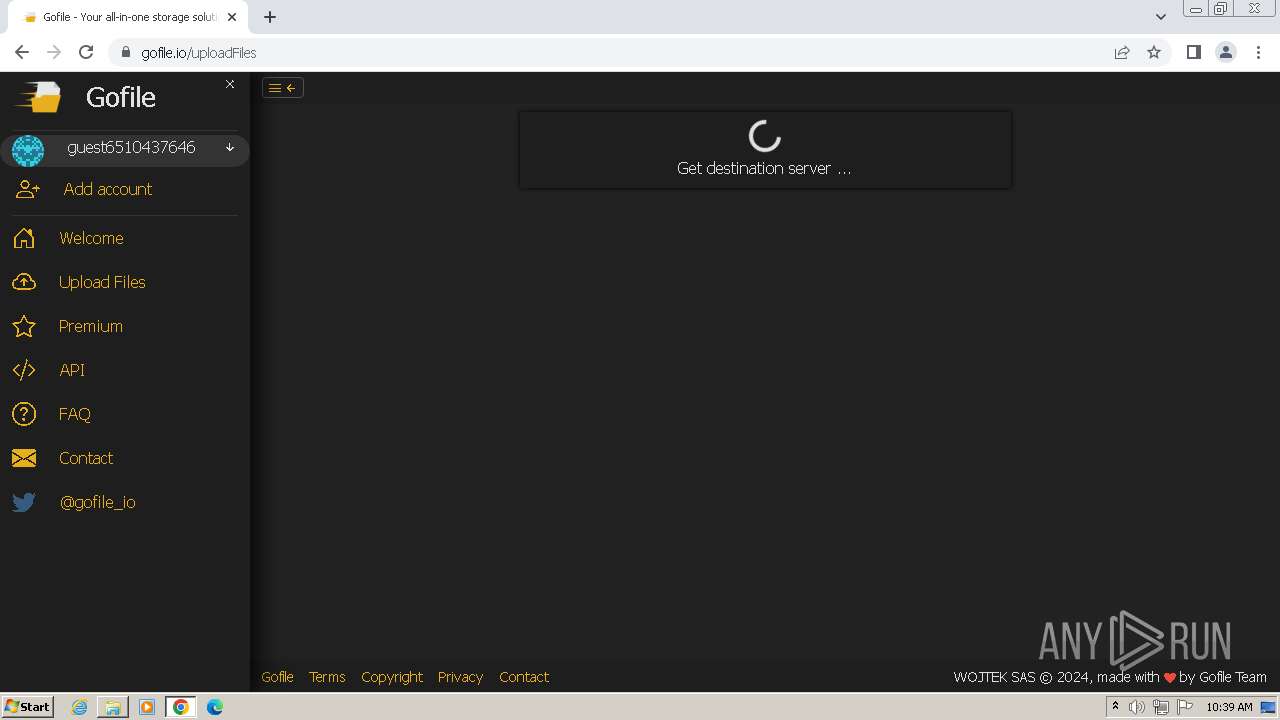Open the @gofile_io Twitter link
This screenshot has width=1280, height=720.
97,502
